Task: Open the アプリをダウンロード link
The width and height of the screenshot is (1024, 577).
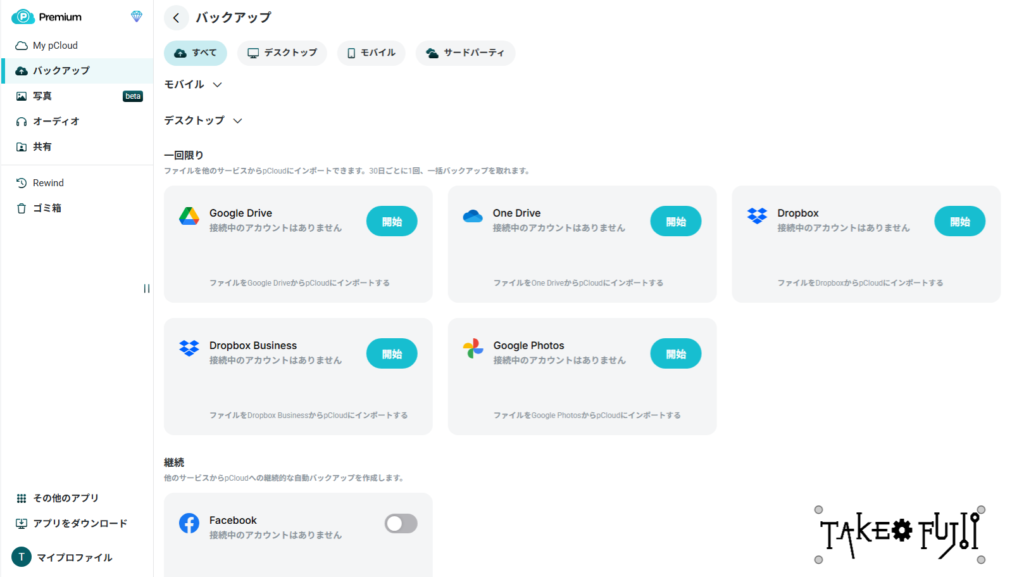Action: pyautogui.click(x=73, y=522)
